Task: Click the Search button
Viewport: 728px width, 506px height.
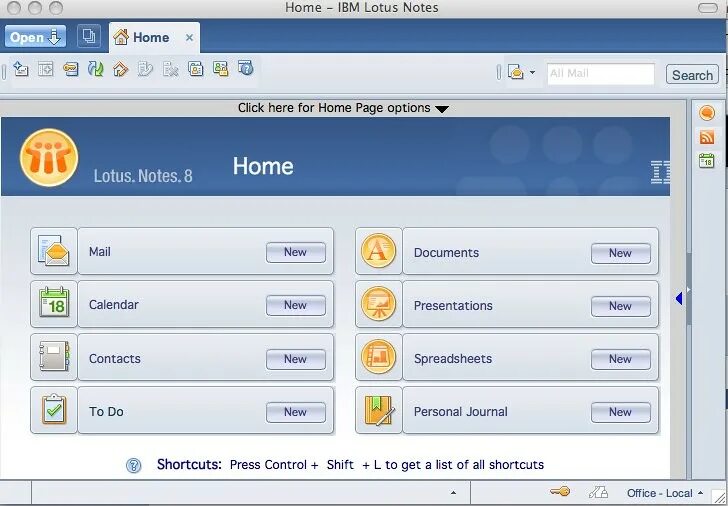Action: (x=692, y=75)
